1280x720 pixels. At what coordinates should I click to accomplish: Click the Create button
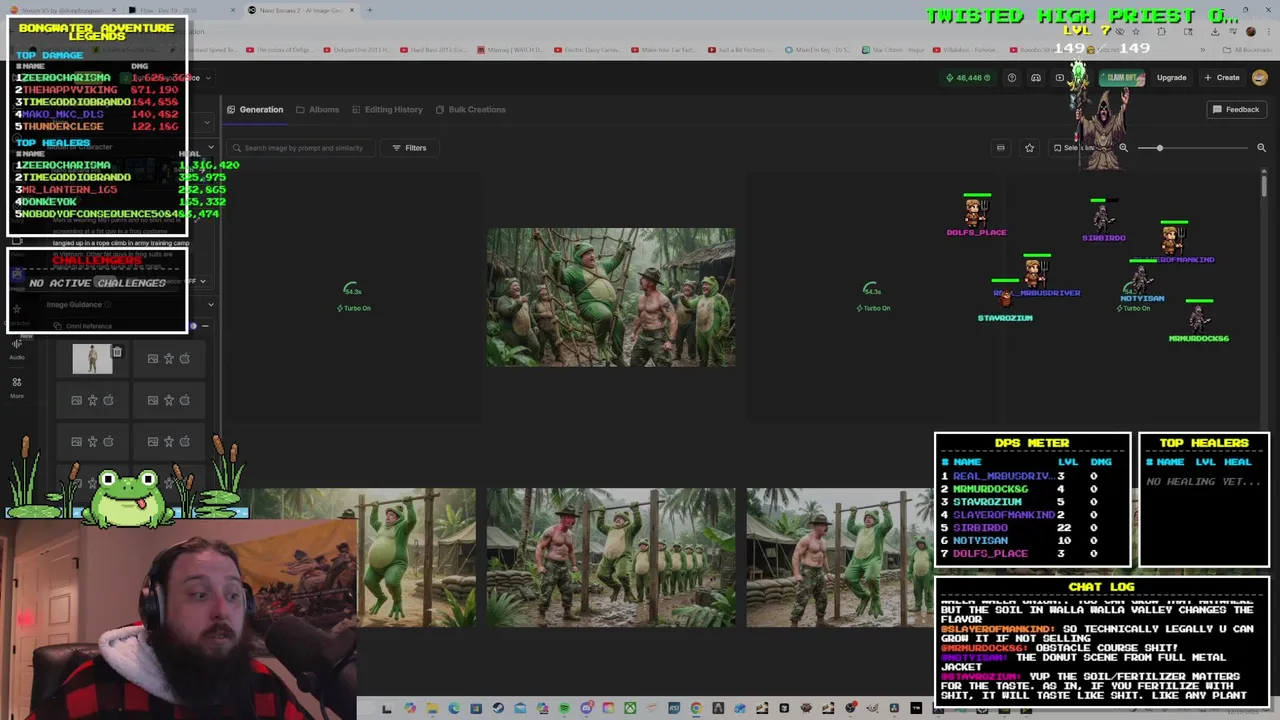[1222, 78]
